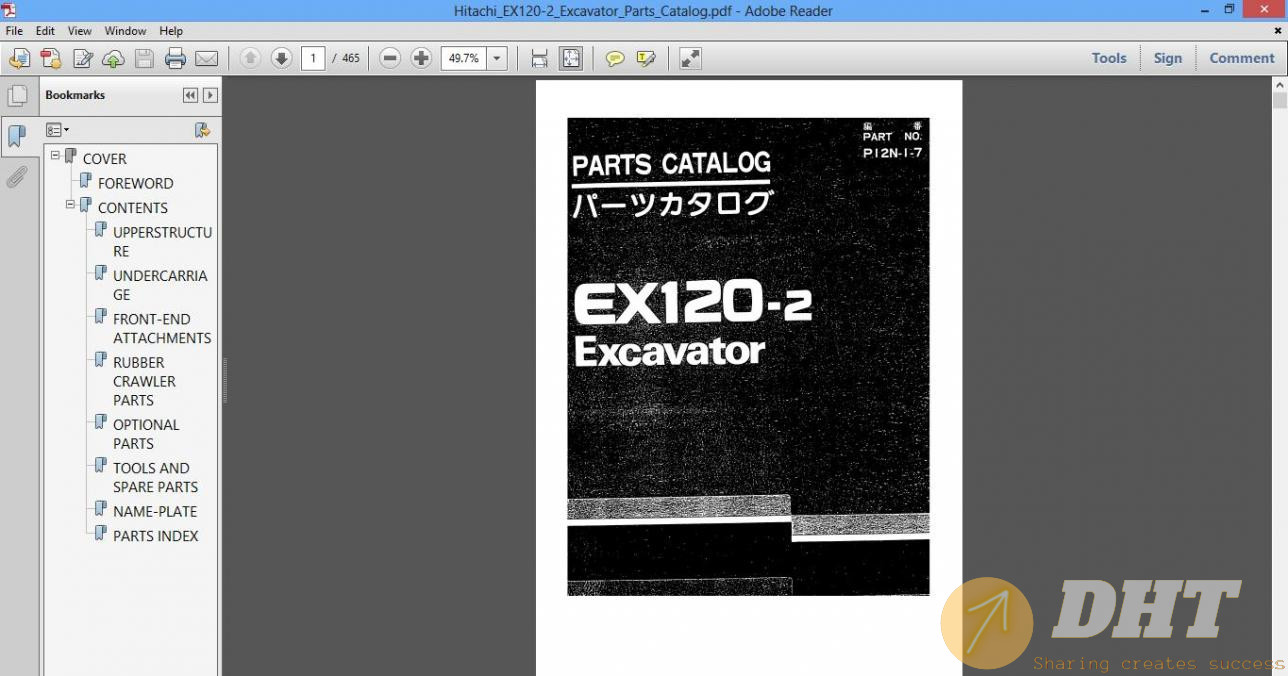The width and height of the screenshot is (1288, 676).
Task: Click the Print icon
Action: click(x=175, y=59)
